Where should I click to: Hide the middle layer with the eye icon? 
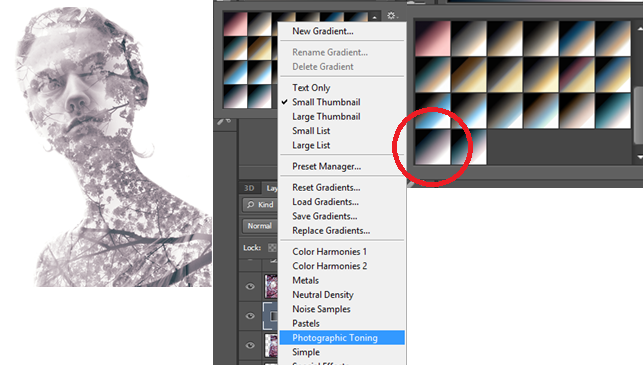[250, 316]
